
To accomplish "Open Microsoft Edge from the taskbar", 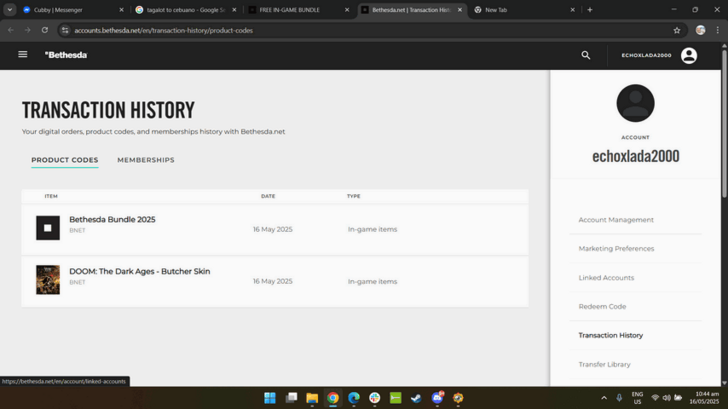I will pyautogui.click(x=354, y=398).
